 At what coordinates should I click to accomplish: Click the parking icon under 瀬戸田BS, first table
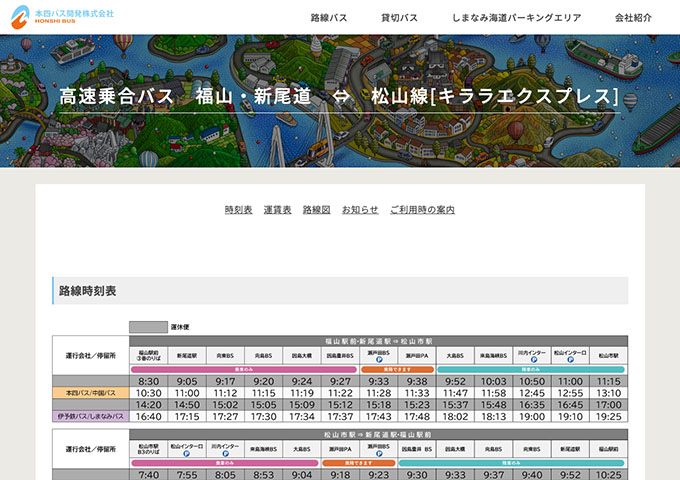(379, 359)
